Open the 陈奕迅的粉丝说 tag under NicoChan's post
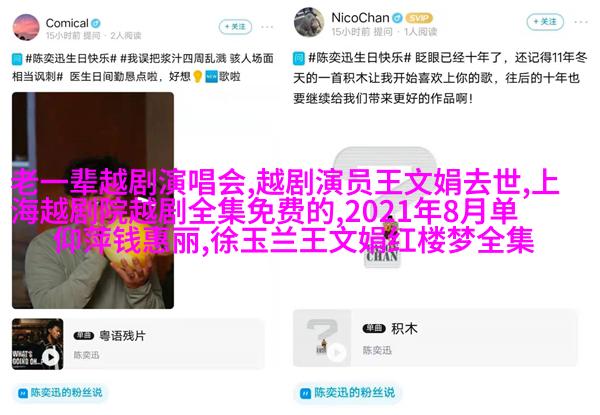This screenshot has height=415, width=600. click(347, 392)
